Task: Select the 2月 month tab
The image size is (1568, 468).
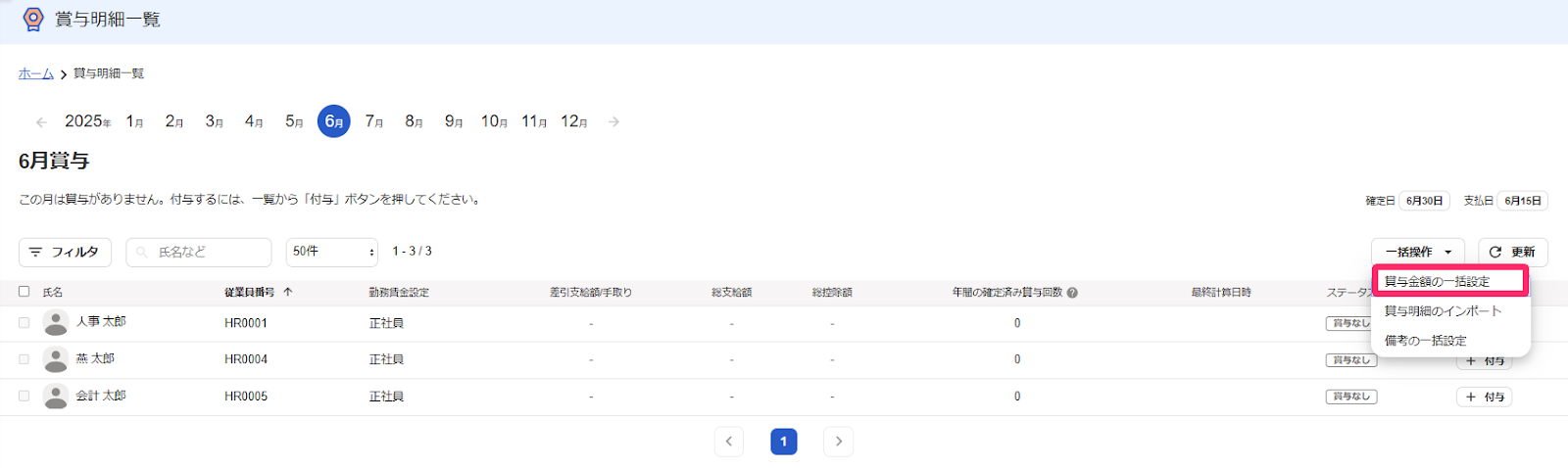Action: coord(174,121)
